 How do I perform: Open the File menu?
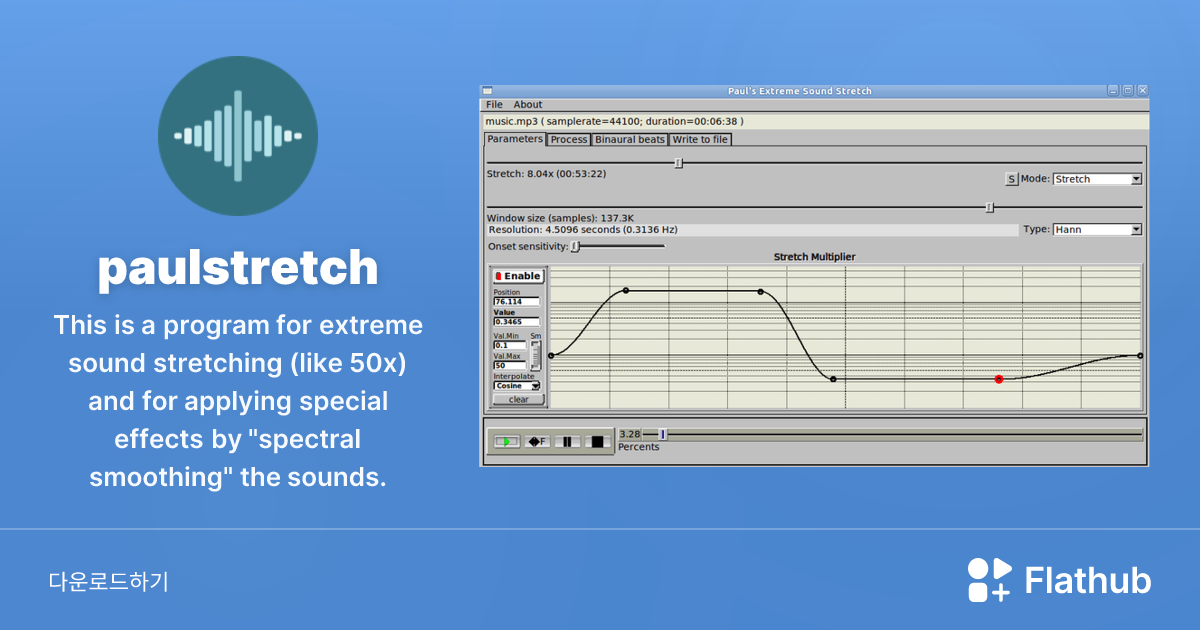tap(494, 104)
